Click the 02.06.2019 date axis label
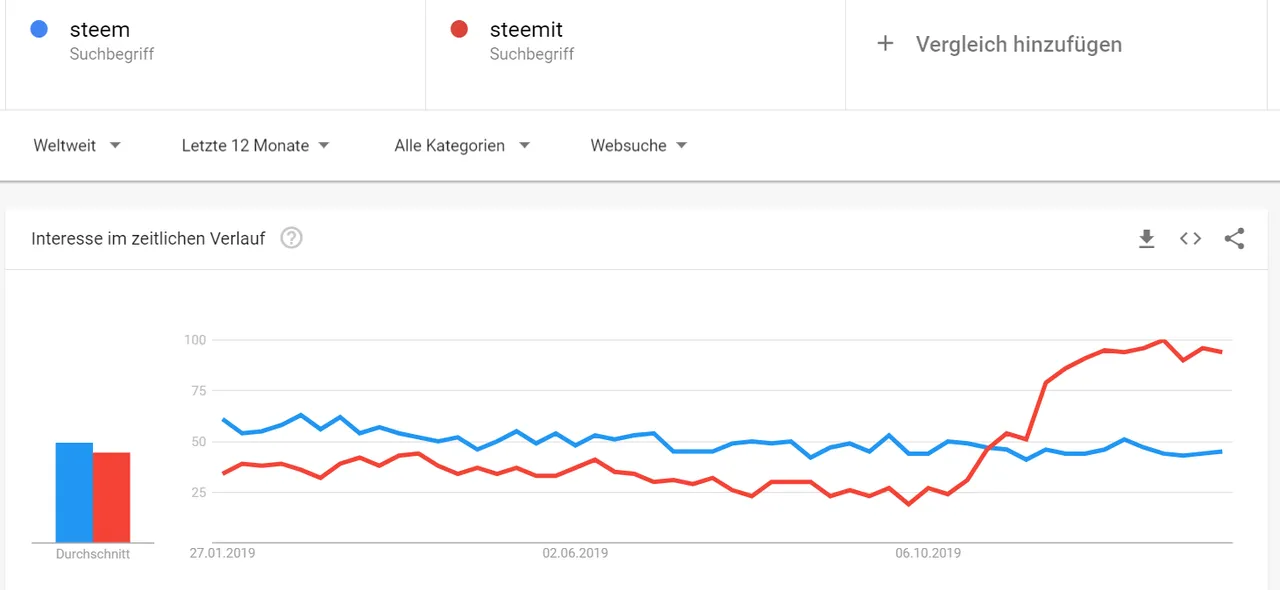 click(x=575, y=552)
